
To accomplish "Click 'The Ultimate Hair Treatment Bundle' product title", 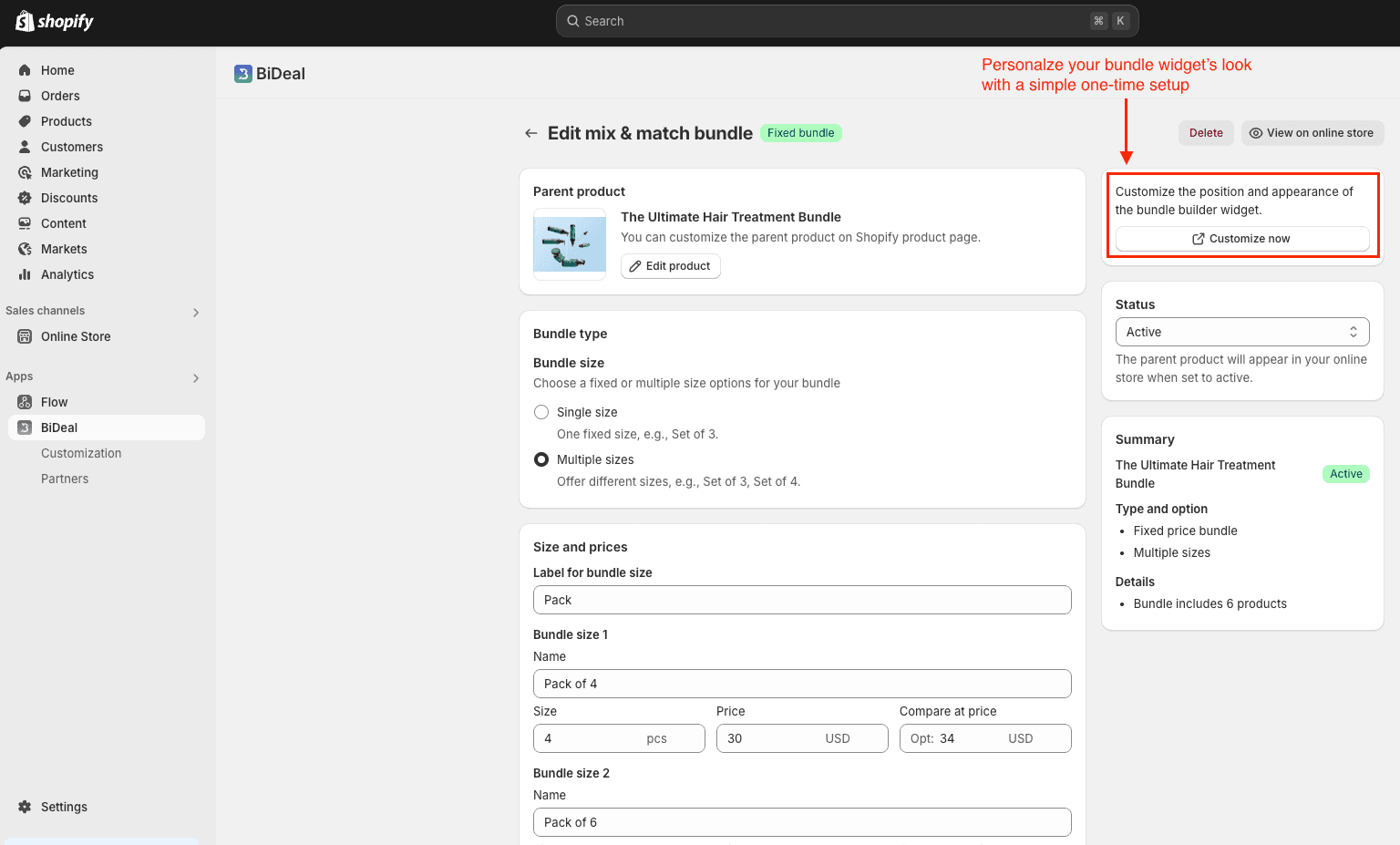I will (731, 217).
